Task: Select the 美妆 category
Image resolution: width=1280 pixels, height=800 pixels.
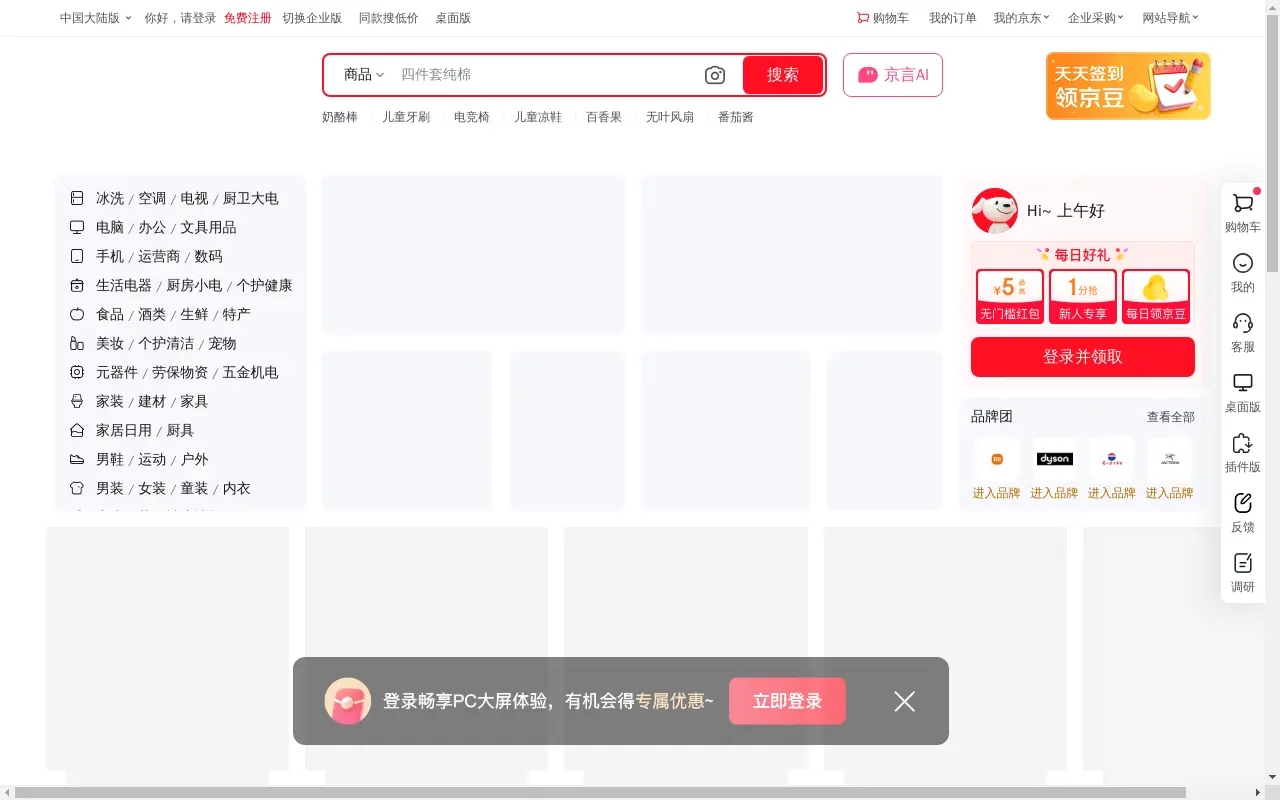Action: pos(110,343)
